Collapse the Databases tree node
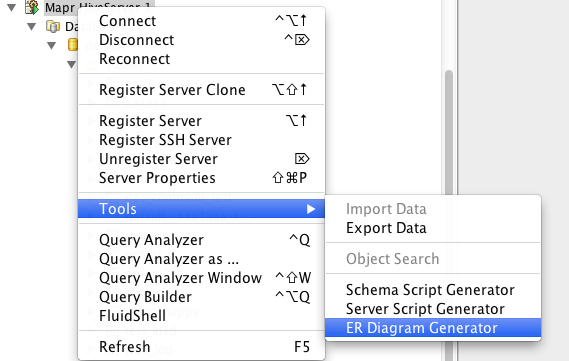Screen dimensions: 569x361 point(32,26)
